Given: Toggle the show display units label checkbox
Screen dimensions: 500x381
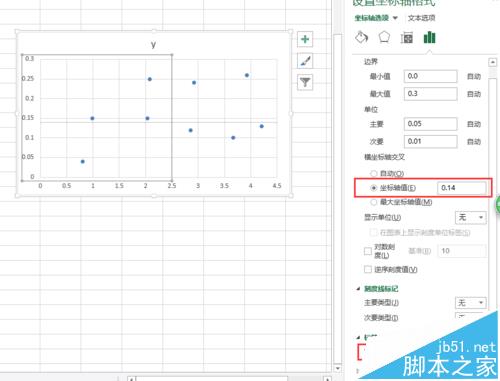Looking at the screenshot, I should point(374,232).
